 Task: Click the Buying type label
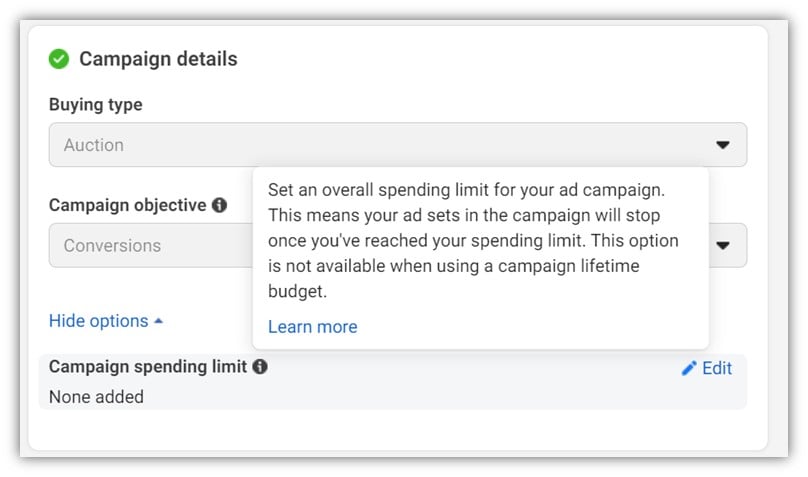tap(95, 105)
